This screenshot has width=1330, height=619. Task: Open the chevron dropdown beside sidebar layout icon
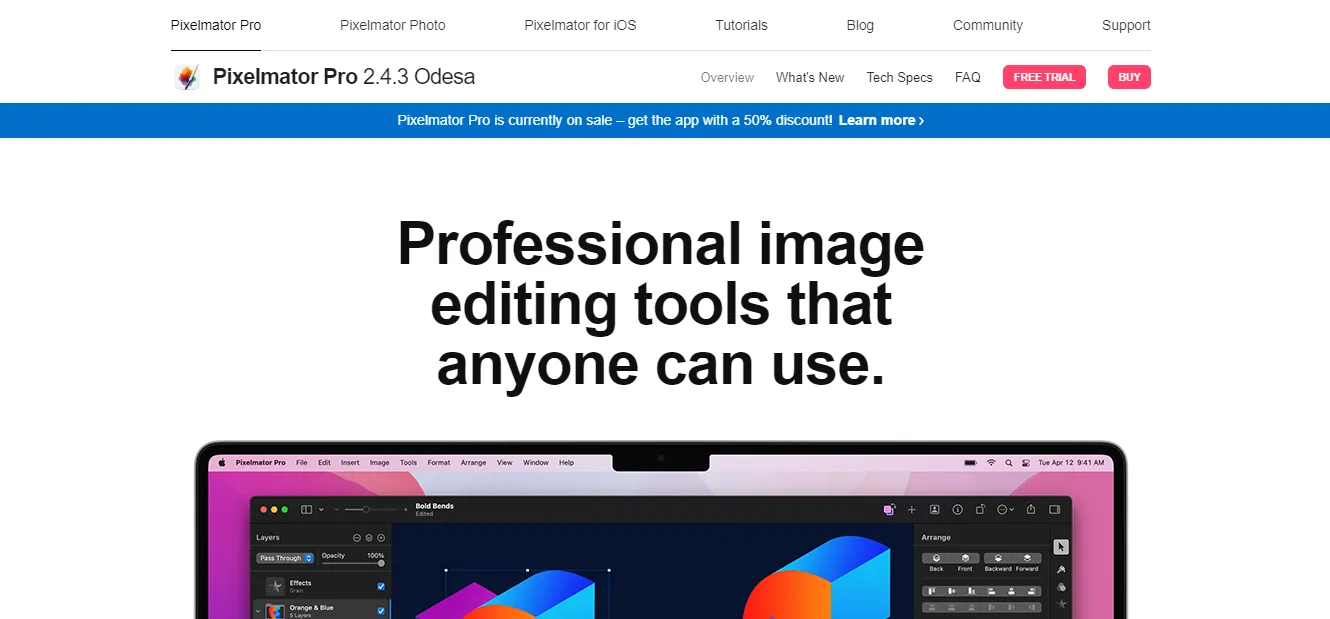click(x=321, y=509)
